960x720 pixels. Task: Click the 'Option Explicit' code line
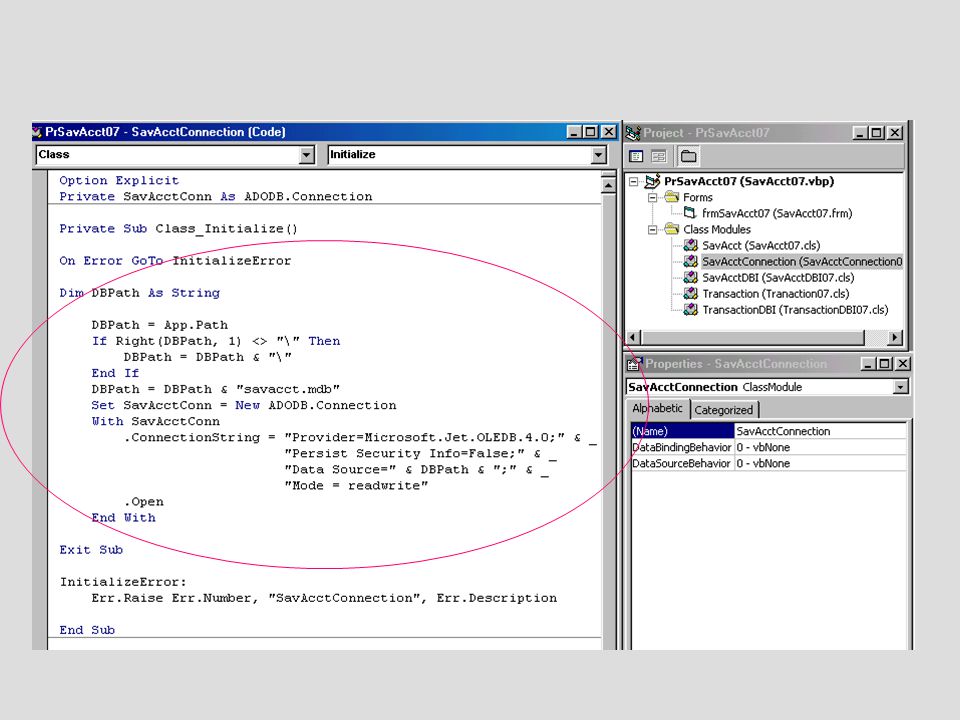point(119,181)
